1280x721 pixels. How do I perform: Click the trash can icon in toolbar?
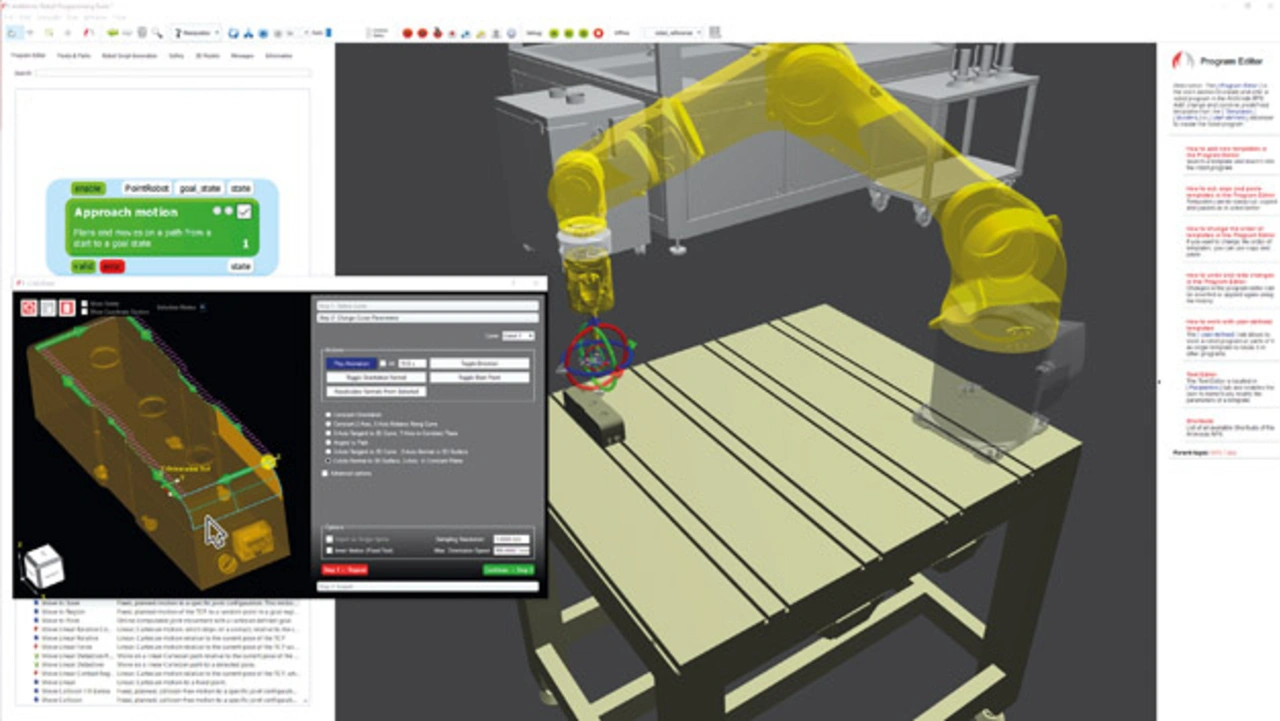pyautogui.click(x=142, y=33)
